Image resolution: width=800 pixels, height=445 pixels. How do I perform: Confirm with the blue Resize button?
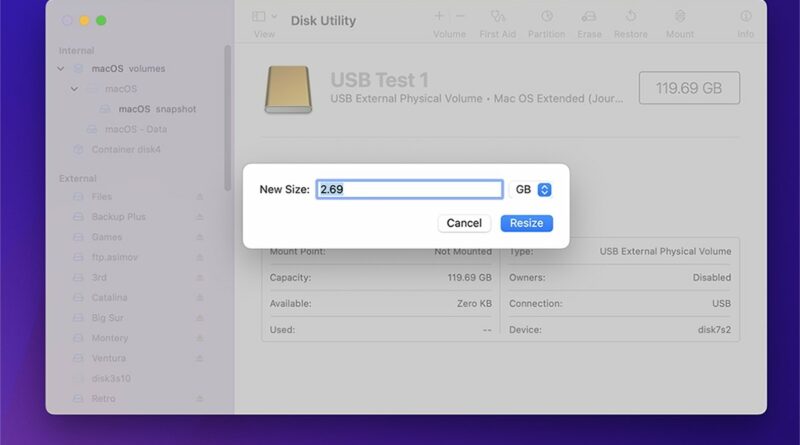click(527, 223)
